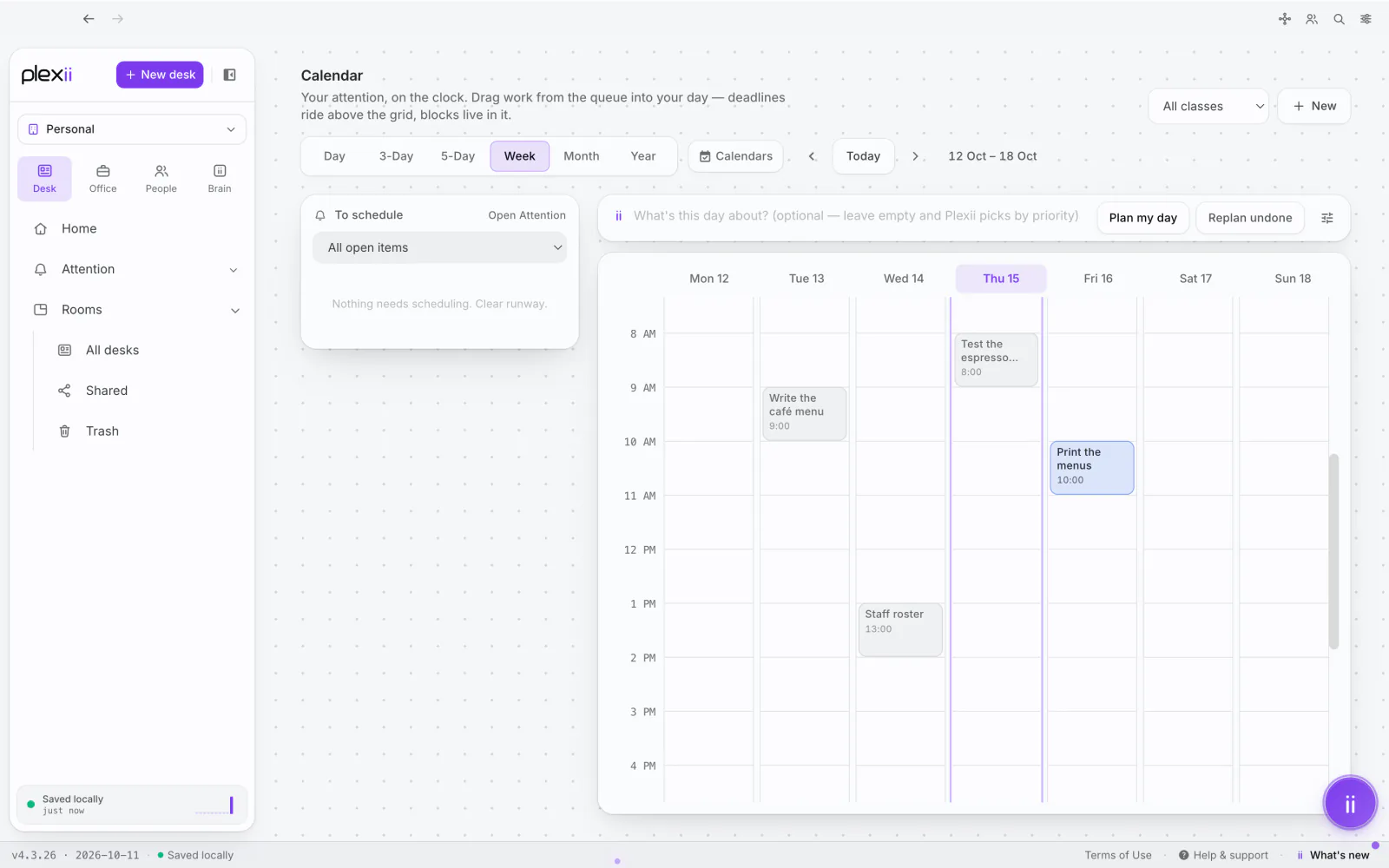The width and height of the screenshot is (1389, 868).
Task: Open the Calendars picker
Action: coord(736,156)
